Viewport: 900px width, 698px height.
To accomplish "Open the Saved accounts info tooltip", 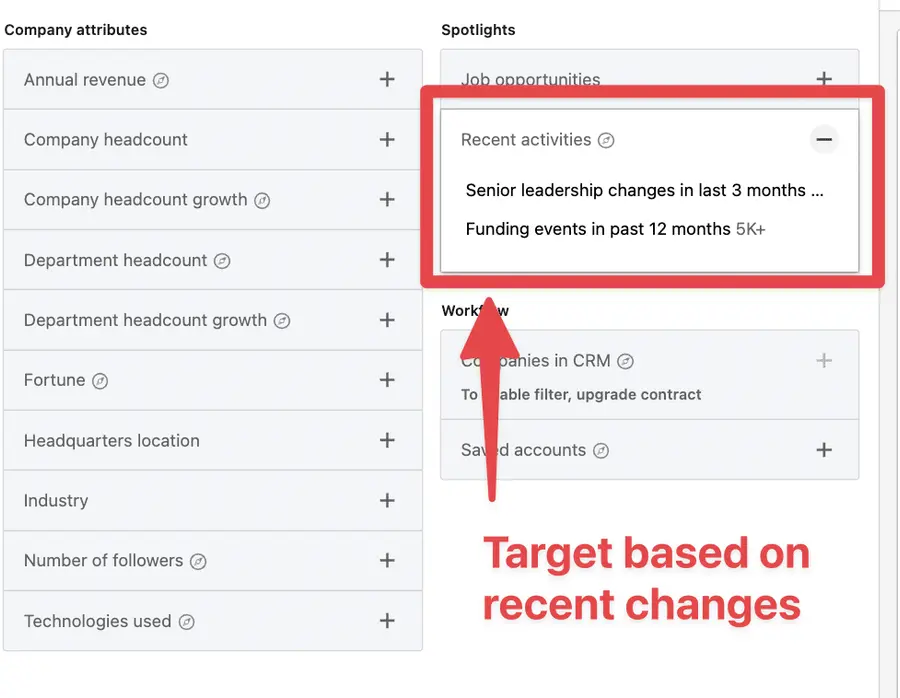I will click(x=600, y=450).
